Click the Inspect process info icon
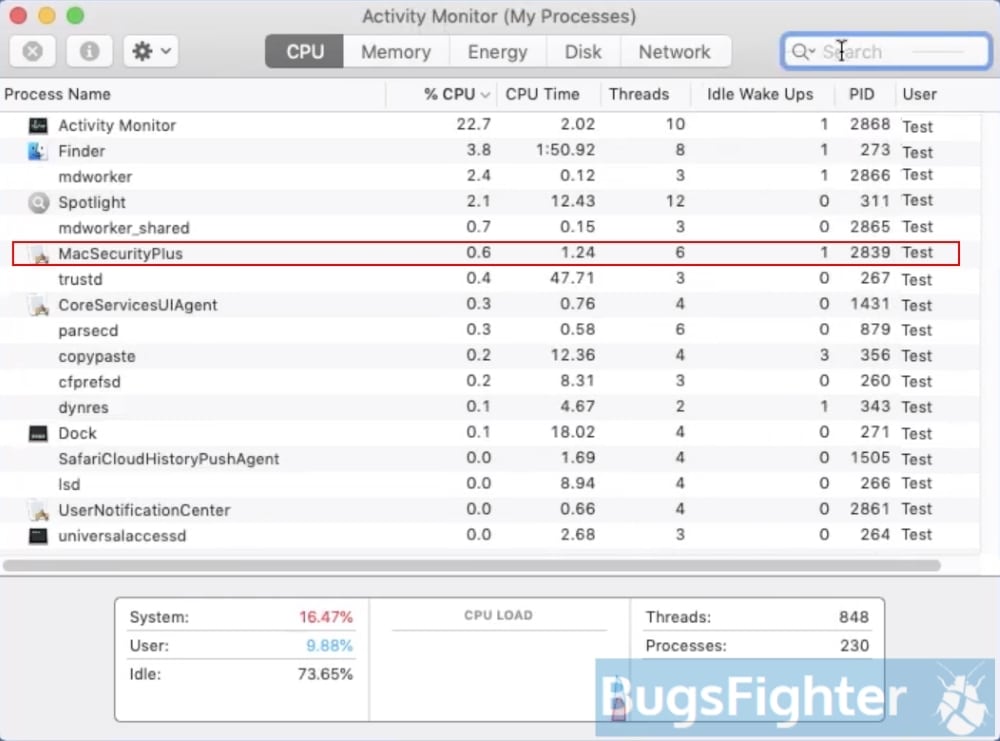The height and width of the screenshot is (741, 1000). (x=89, y=51)
